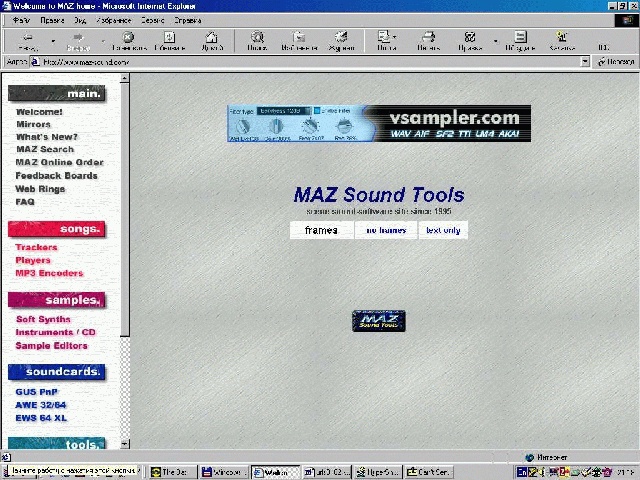Click the En language indicator in tray
The image size is (640, 480).
pyautogui.click(x=522, y=472)
